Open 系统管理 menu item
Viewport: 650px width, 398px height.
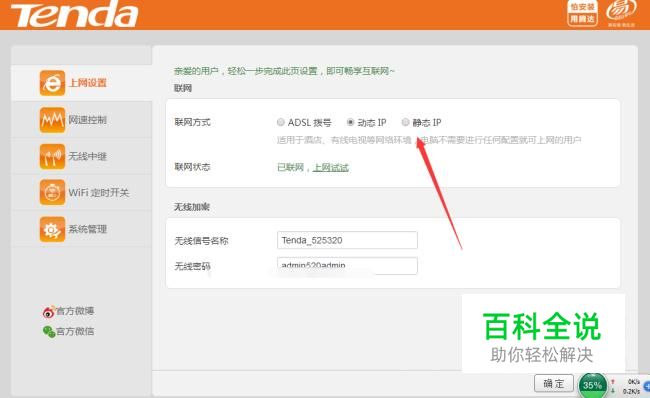tap(81, 229)
